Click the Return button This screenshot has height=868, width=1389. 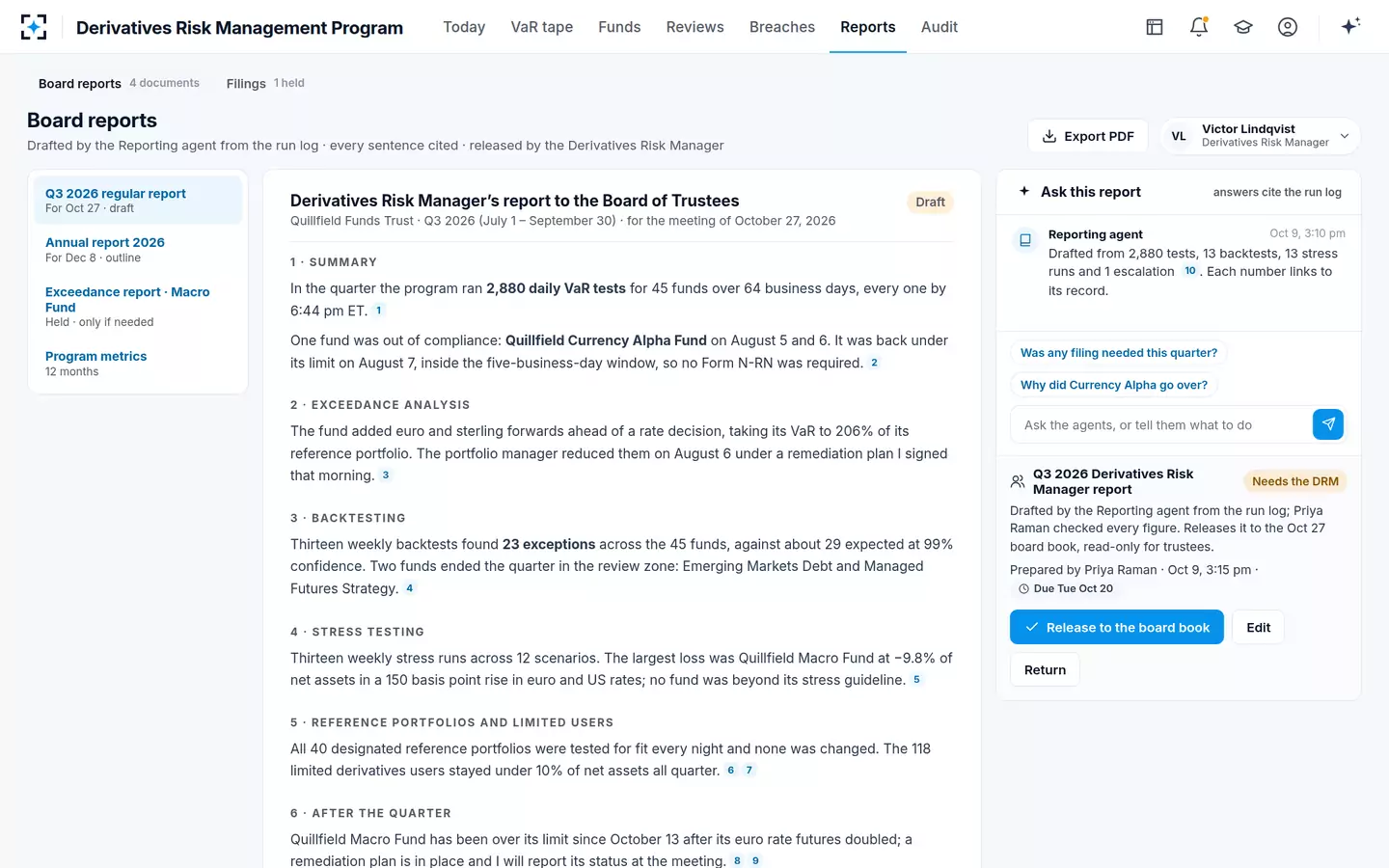1045,669
